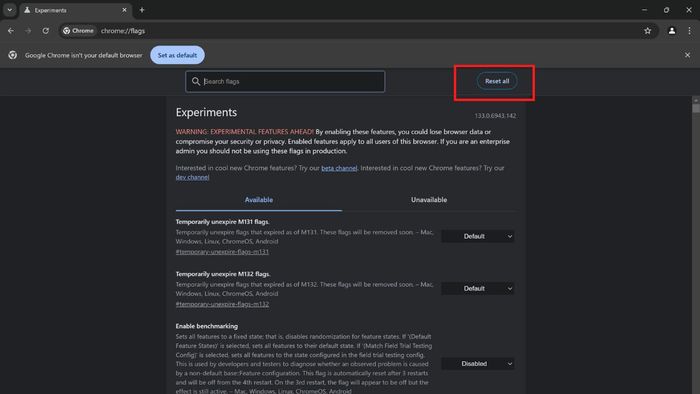Reload the chrome://flags page
Screen dimensions: 700x394
pyautogui.click(x=46, y=31)
